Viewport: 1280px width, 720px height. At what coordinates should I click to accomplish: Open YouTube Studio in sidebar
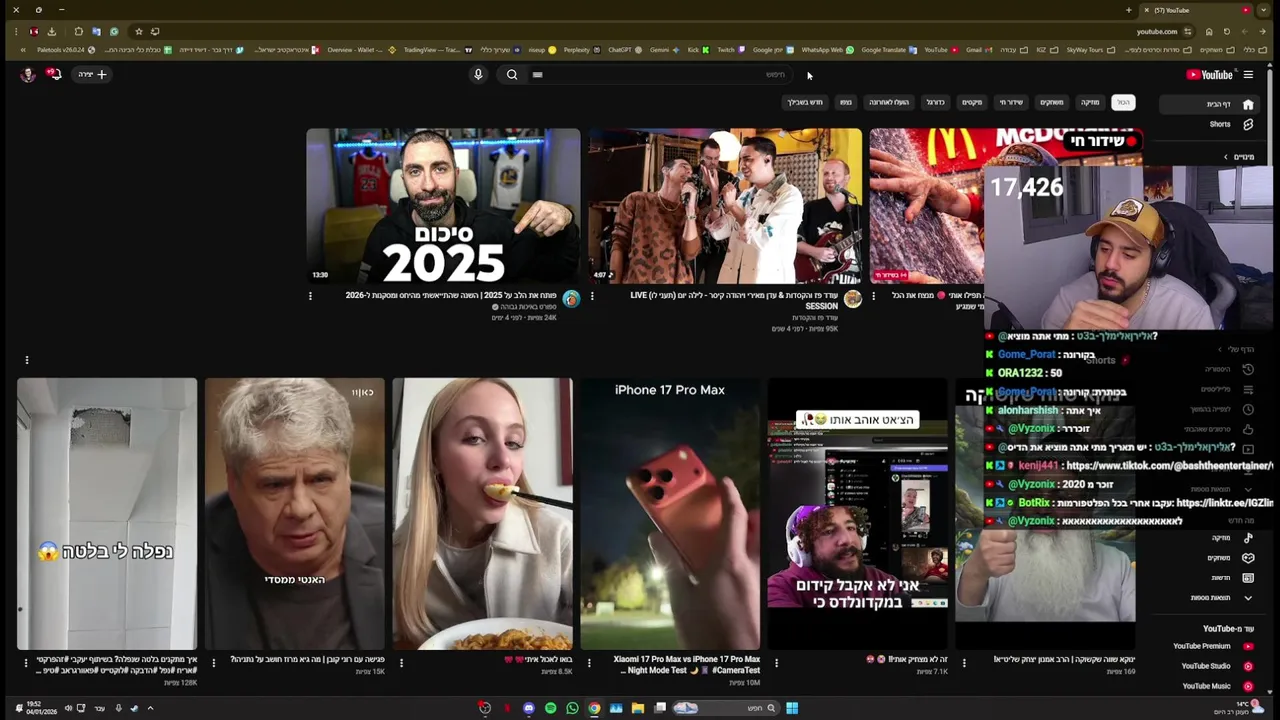click(x=1215, y=666)
